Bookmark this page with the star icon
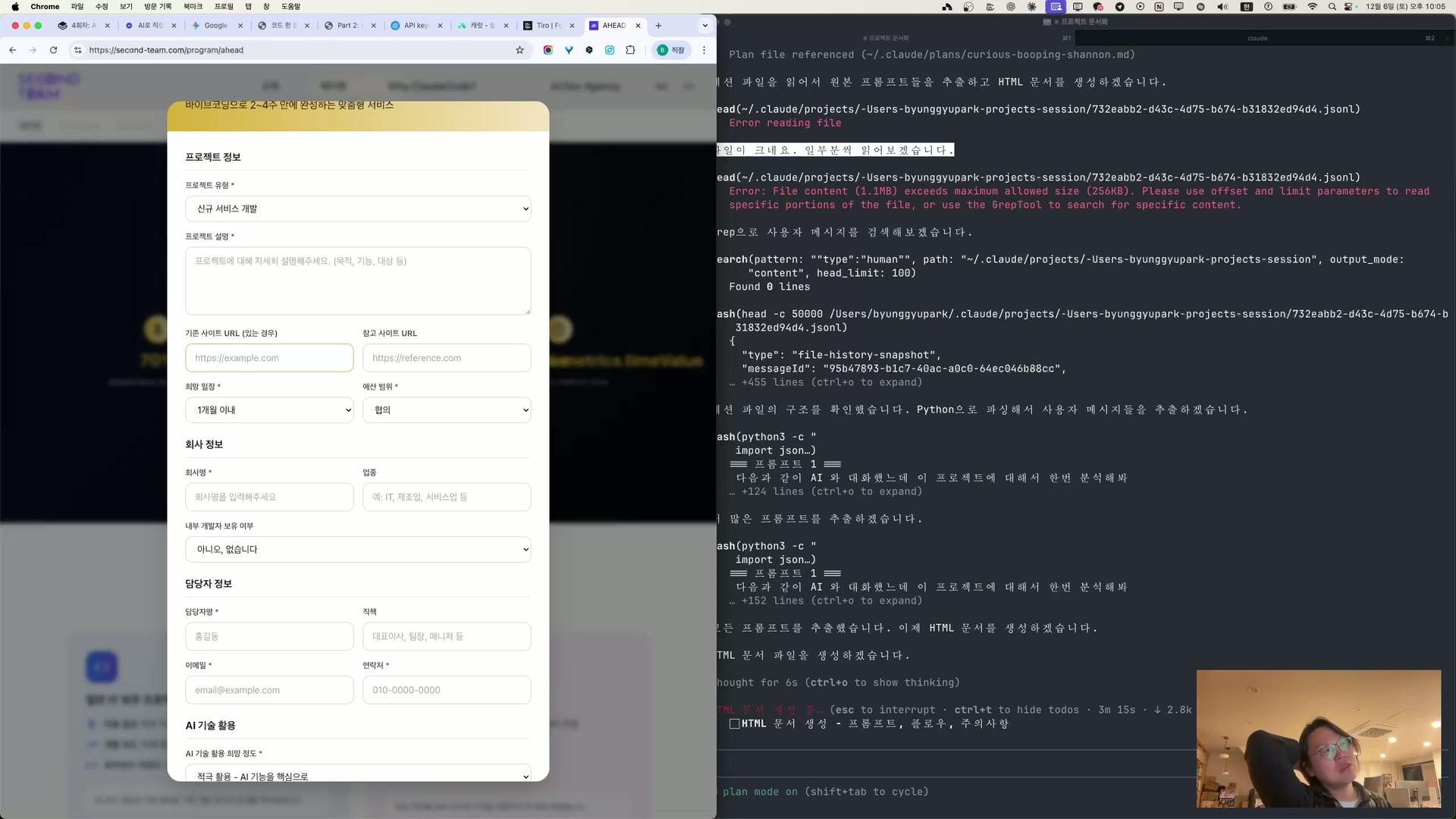The image size is (1456, 819). (519, 50)
